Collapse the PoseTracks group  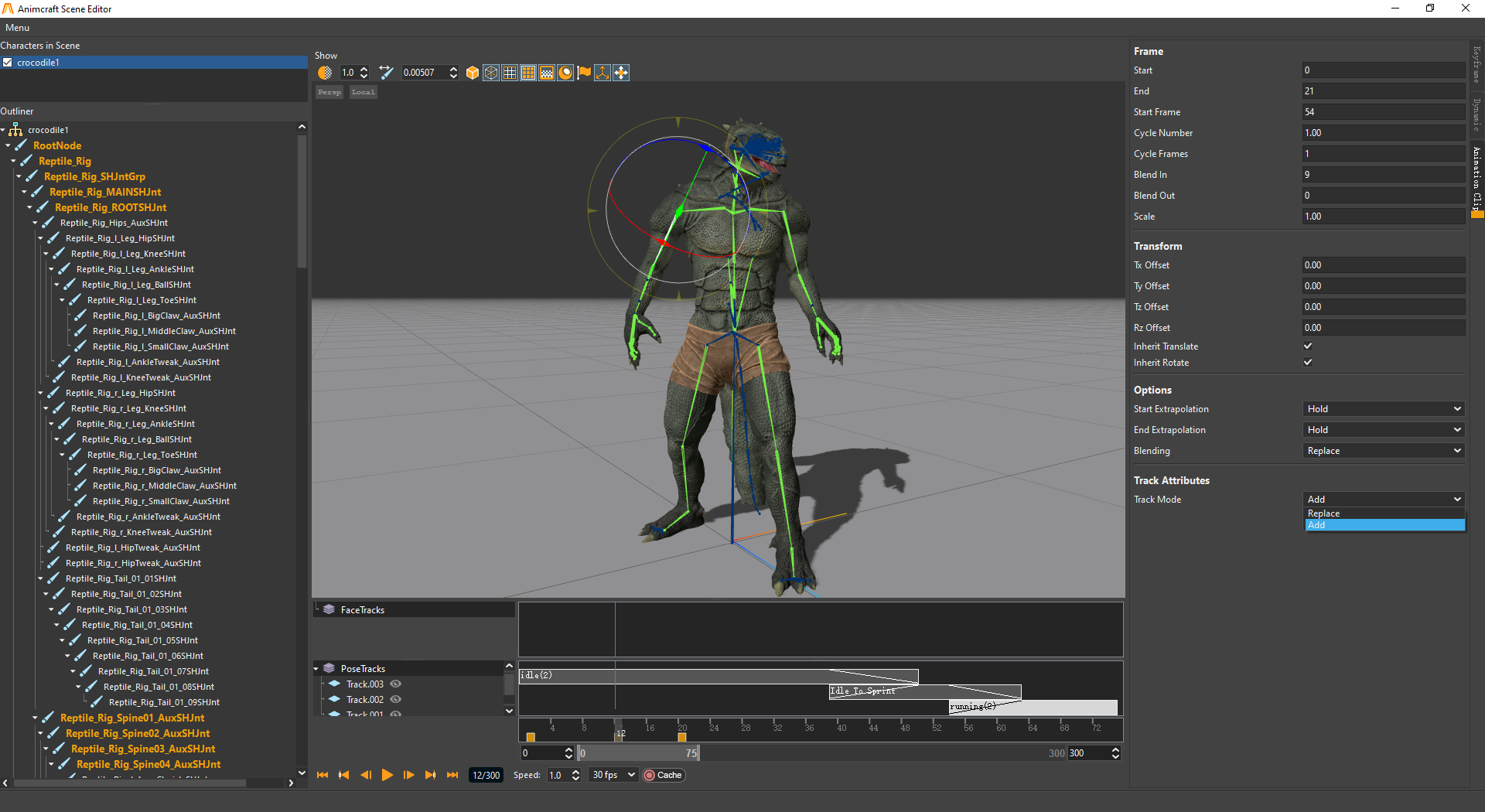(316, 669)
